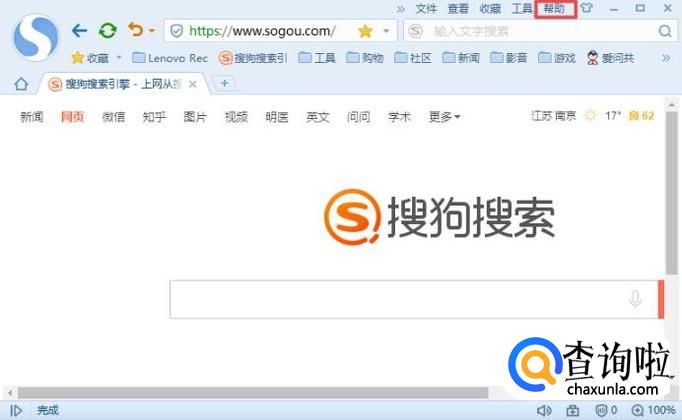
Task: Click the horizontal scrollbar left arrow
Action: [x=9, y=393]
